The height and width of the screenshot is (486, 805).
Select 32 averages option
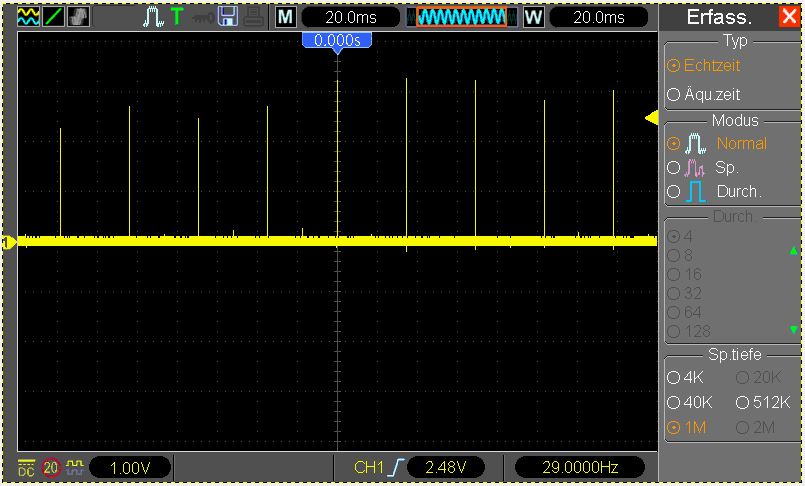tap(684, 294)
